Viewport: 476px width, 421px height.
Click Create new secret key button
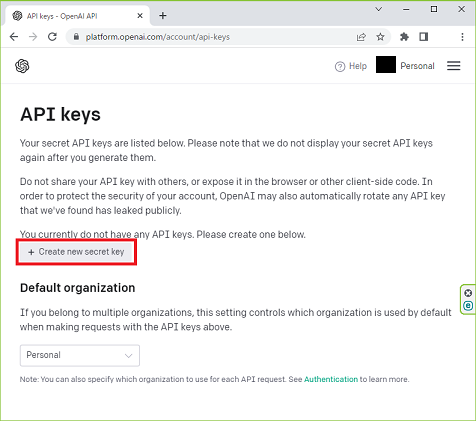[x=77, y=252]
